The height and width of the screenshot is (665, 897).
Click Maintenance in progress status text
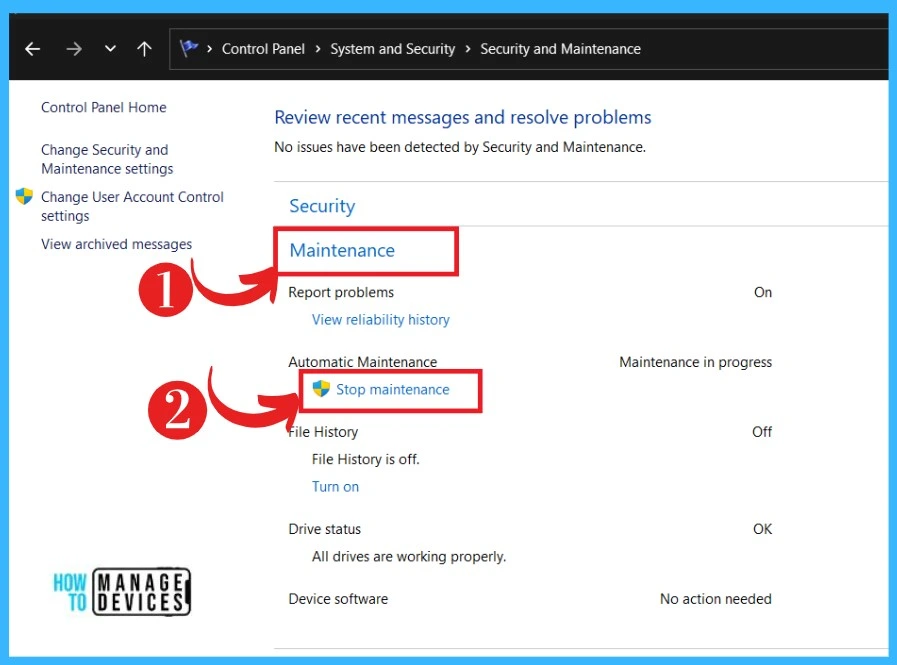coord(696,362)
